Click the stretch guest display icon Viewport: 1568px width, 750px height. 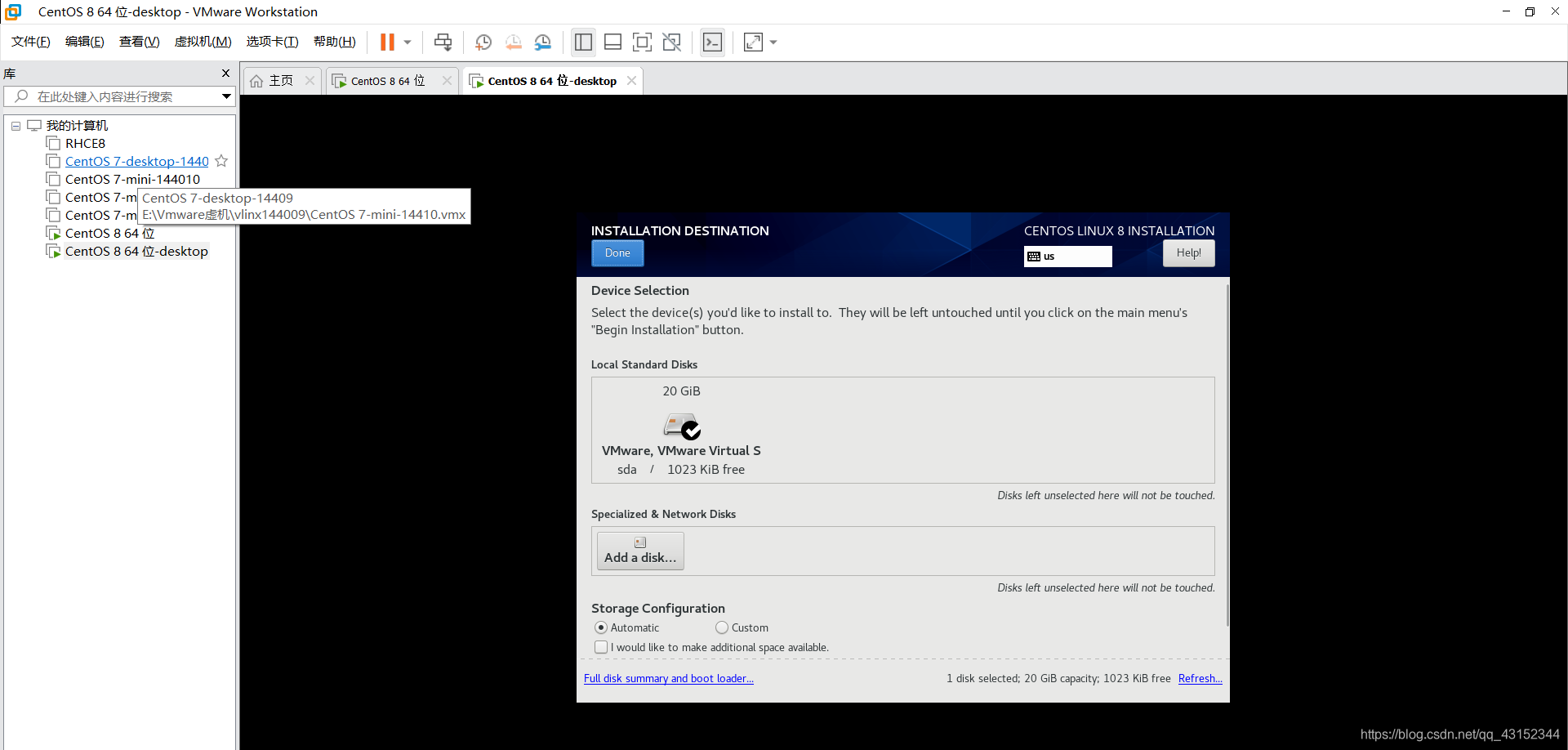(x=753, y=42)
